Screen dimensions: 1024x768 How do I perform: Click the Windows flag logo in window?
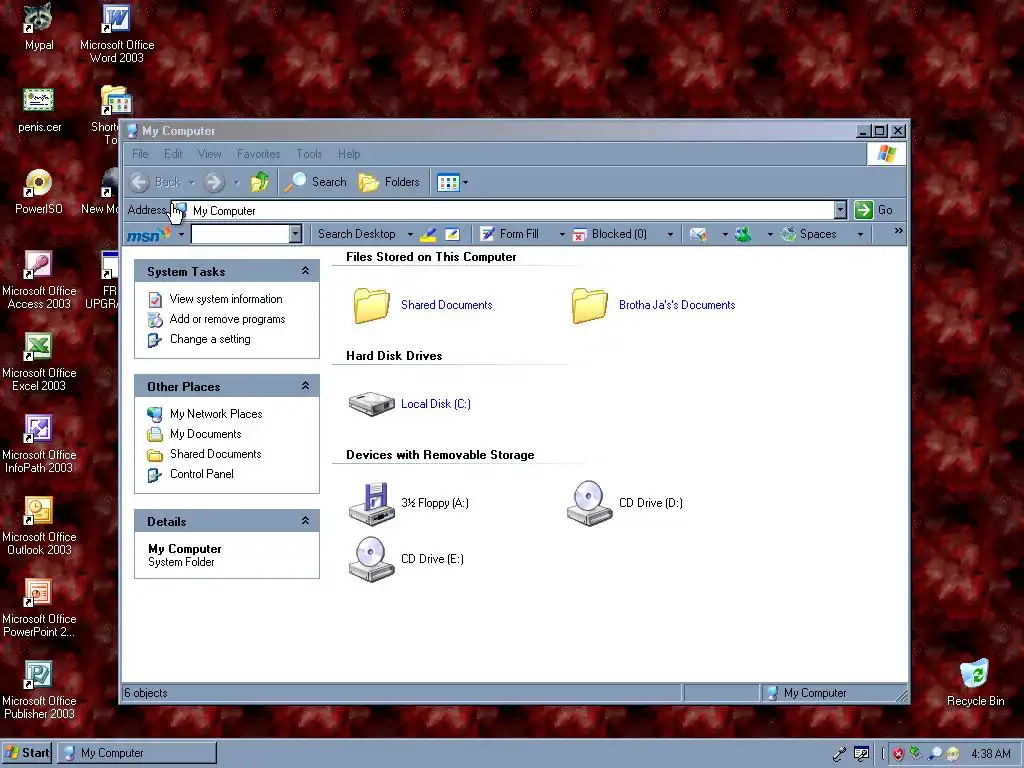tap(886, 154)
